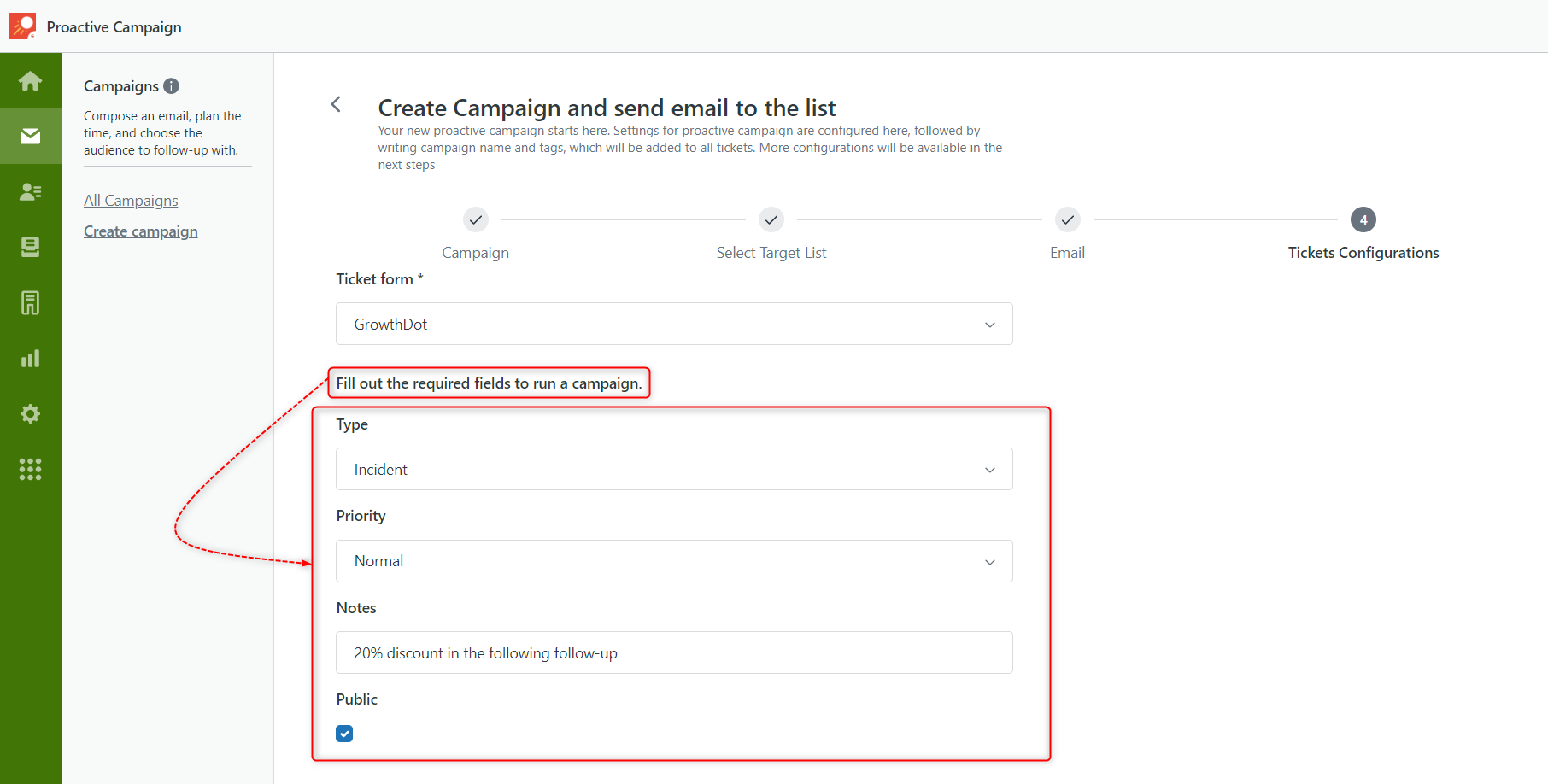Go to the Campaign step label
Viewport: 1548px width, 784px height.
(x=476, y=253)
